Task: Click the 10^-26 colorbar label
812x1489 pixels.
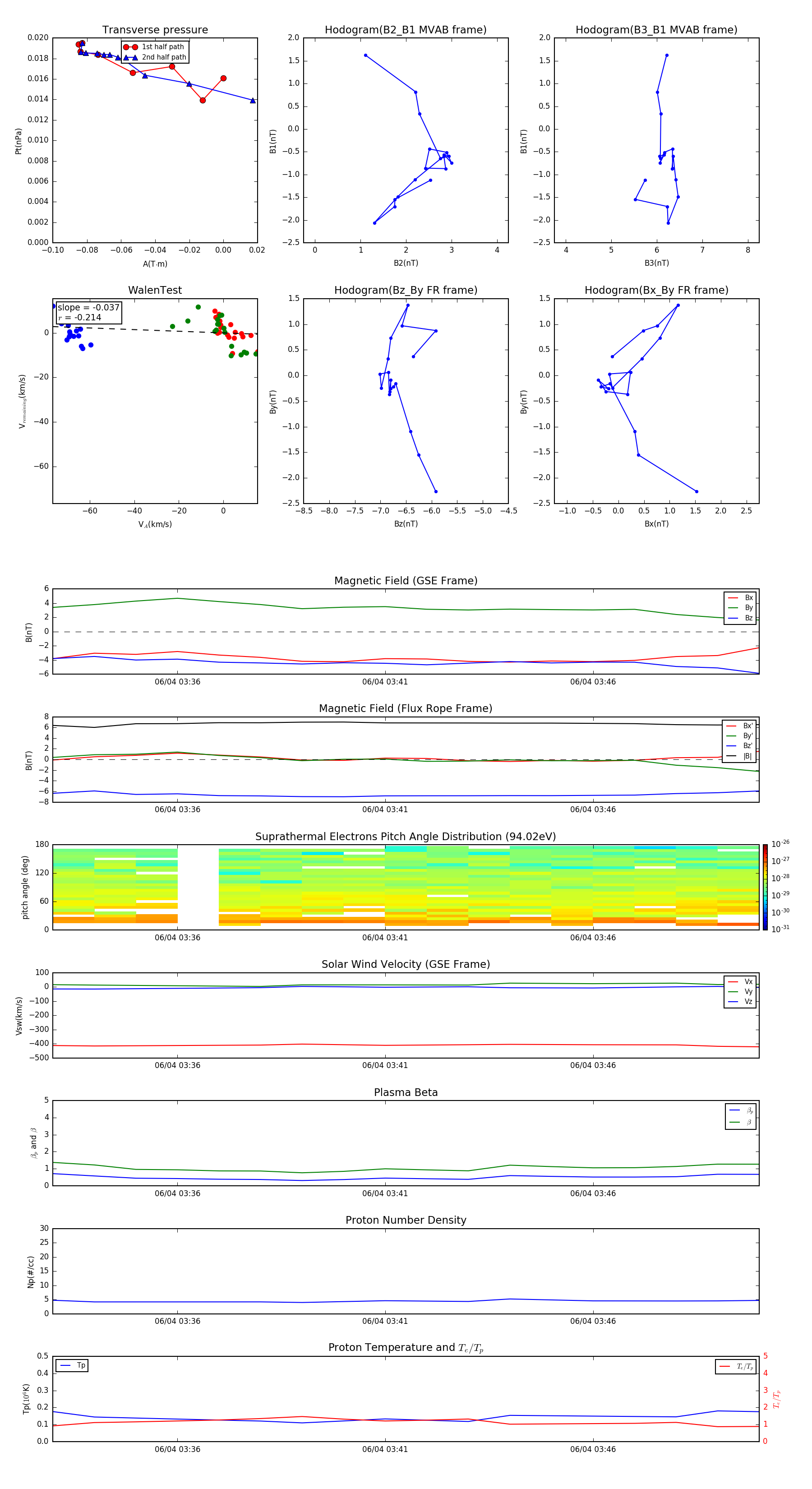Action: click(x=780, y=844)
